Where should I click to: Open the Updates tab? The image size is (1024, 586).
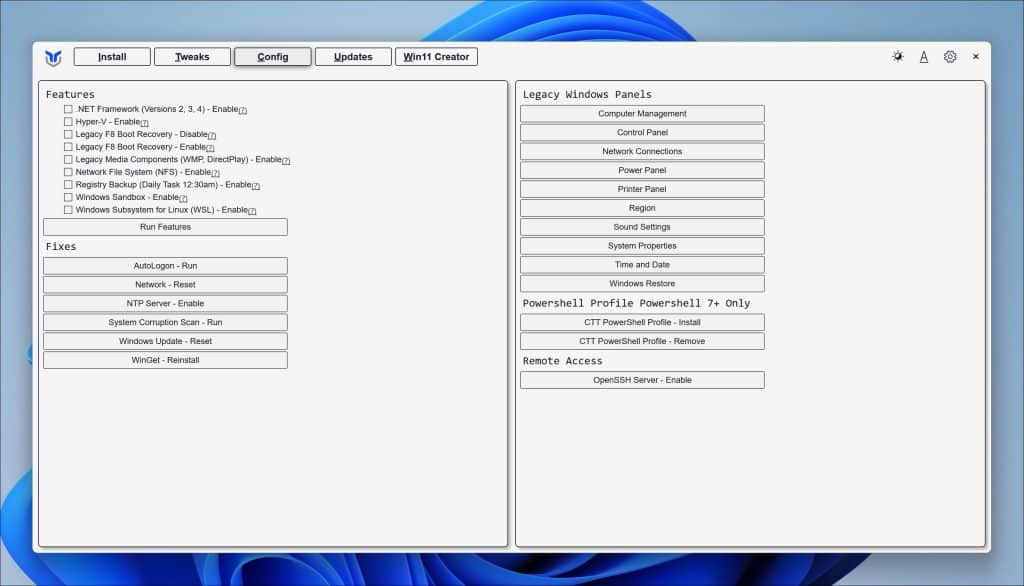pos(353,57)
